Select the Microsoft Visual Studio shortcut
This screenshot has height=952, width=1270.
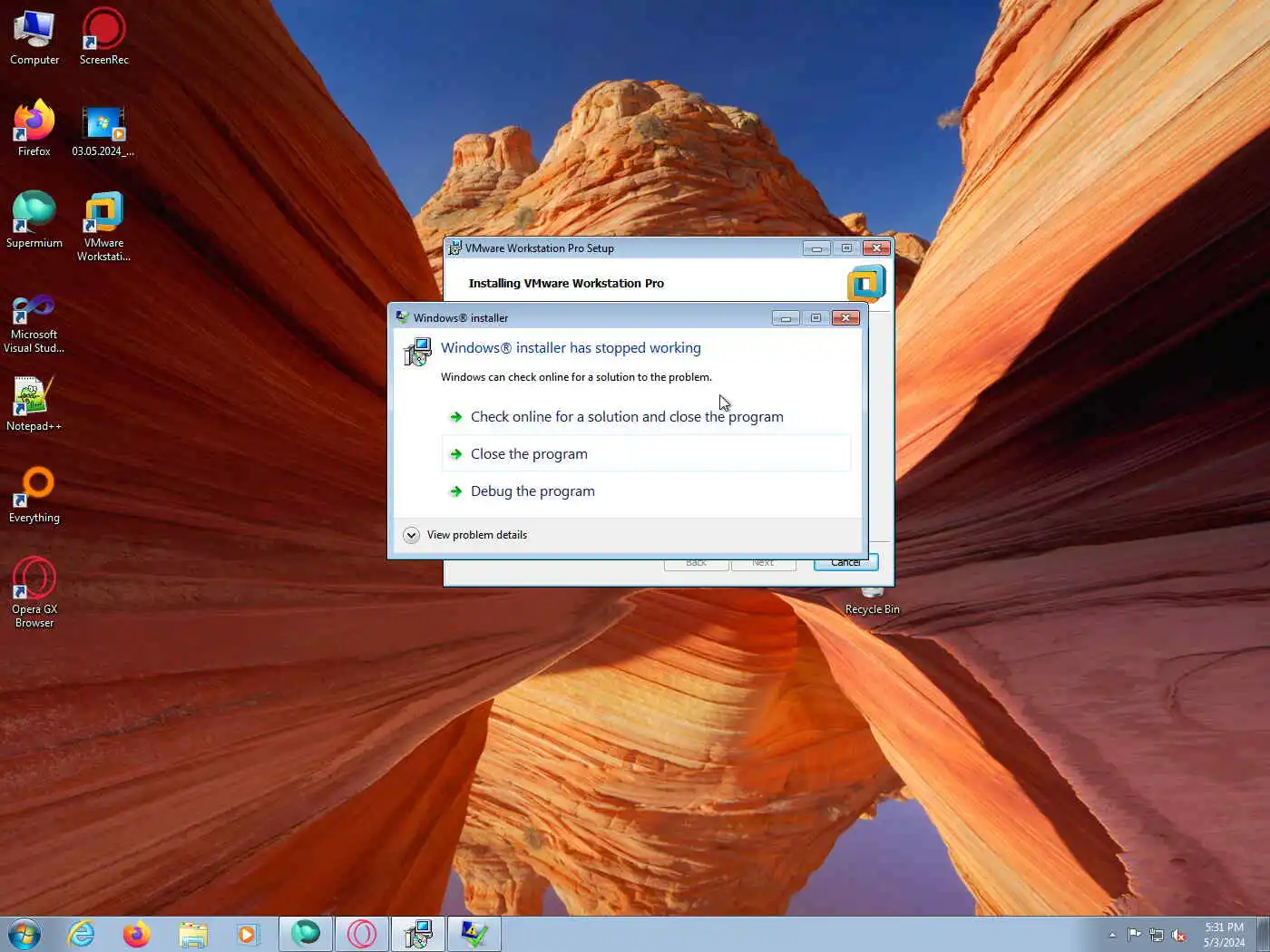click(34, 324)
